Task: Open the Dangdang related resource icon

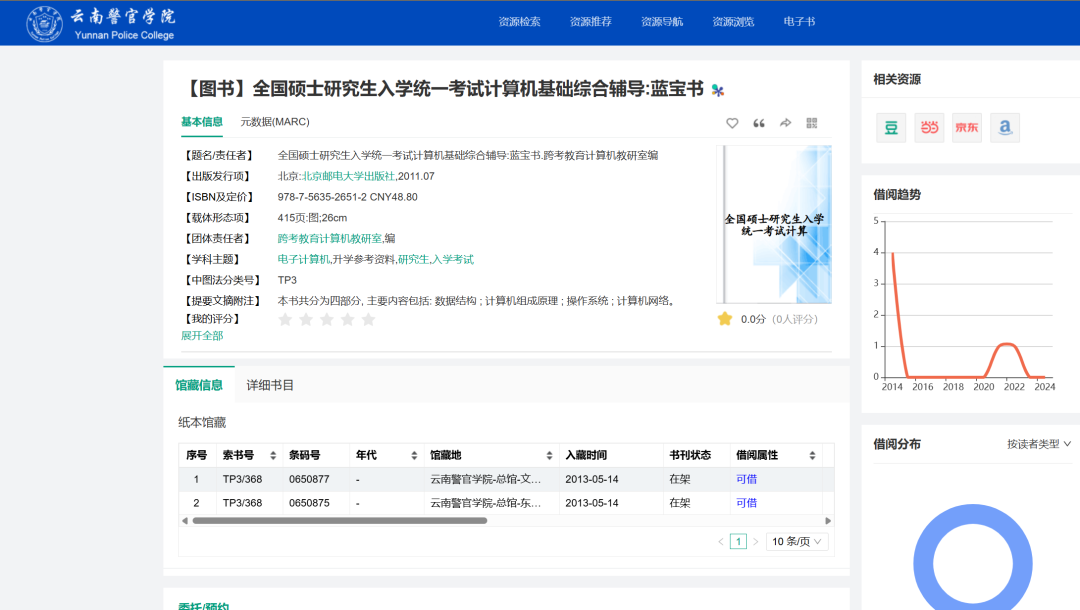Action: point(928,127)
